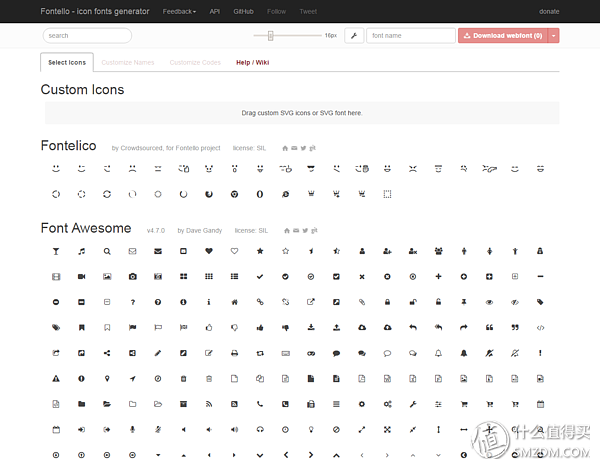Select the music note icon

[x=82, y=251]
